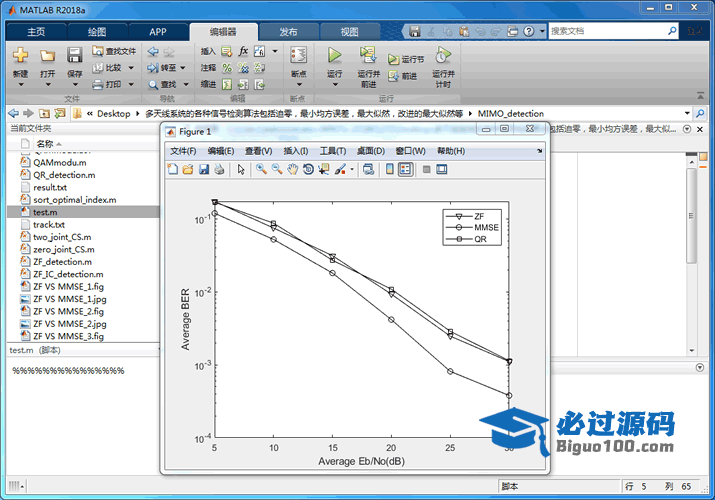The height and width of the screenshot is (500, 715).
Task: Click the Print Figure icon
Action: pyautogui.click(x=219, y=170)
